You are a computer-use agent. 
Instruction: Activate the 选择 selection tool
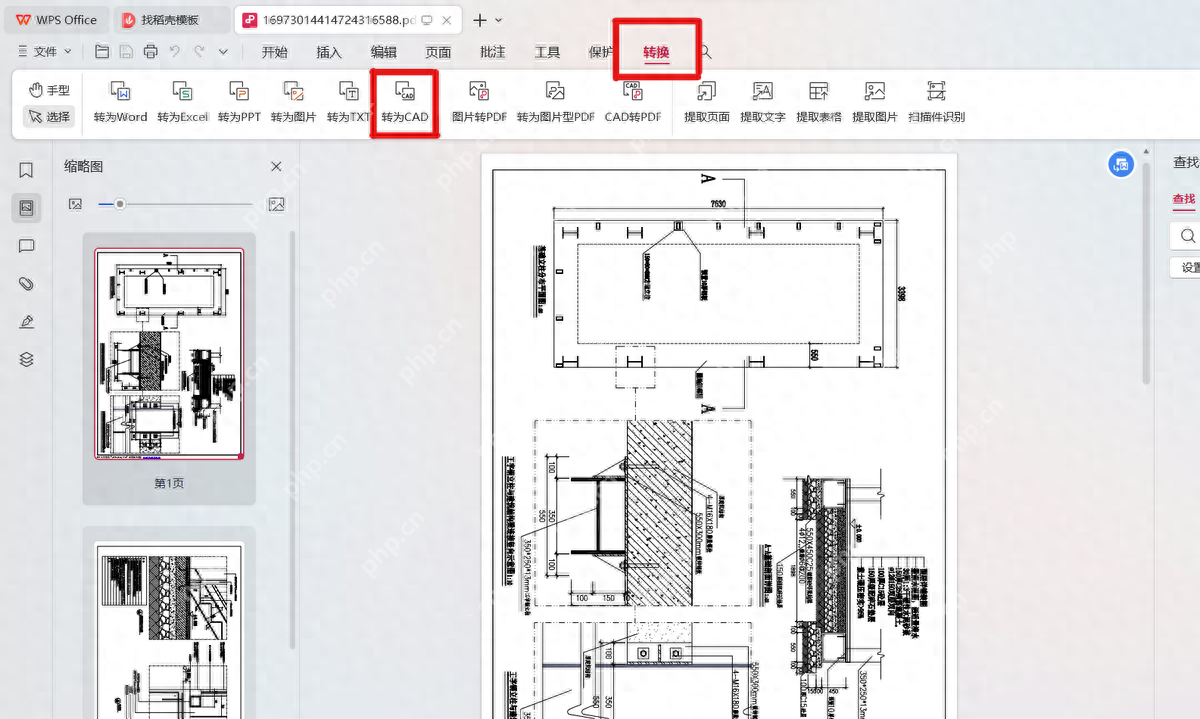(49, 117)
